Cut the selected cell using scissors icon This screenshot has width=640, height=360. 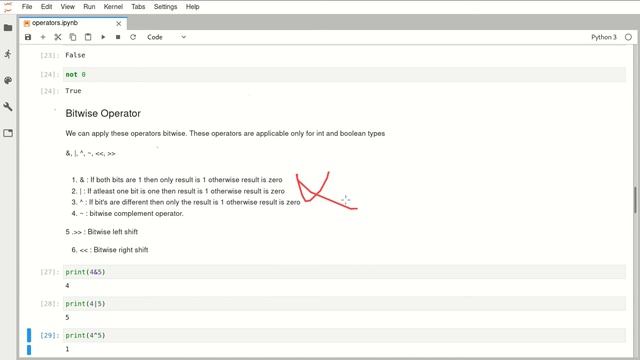point(58,37)
